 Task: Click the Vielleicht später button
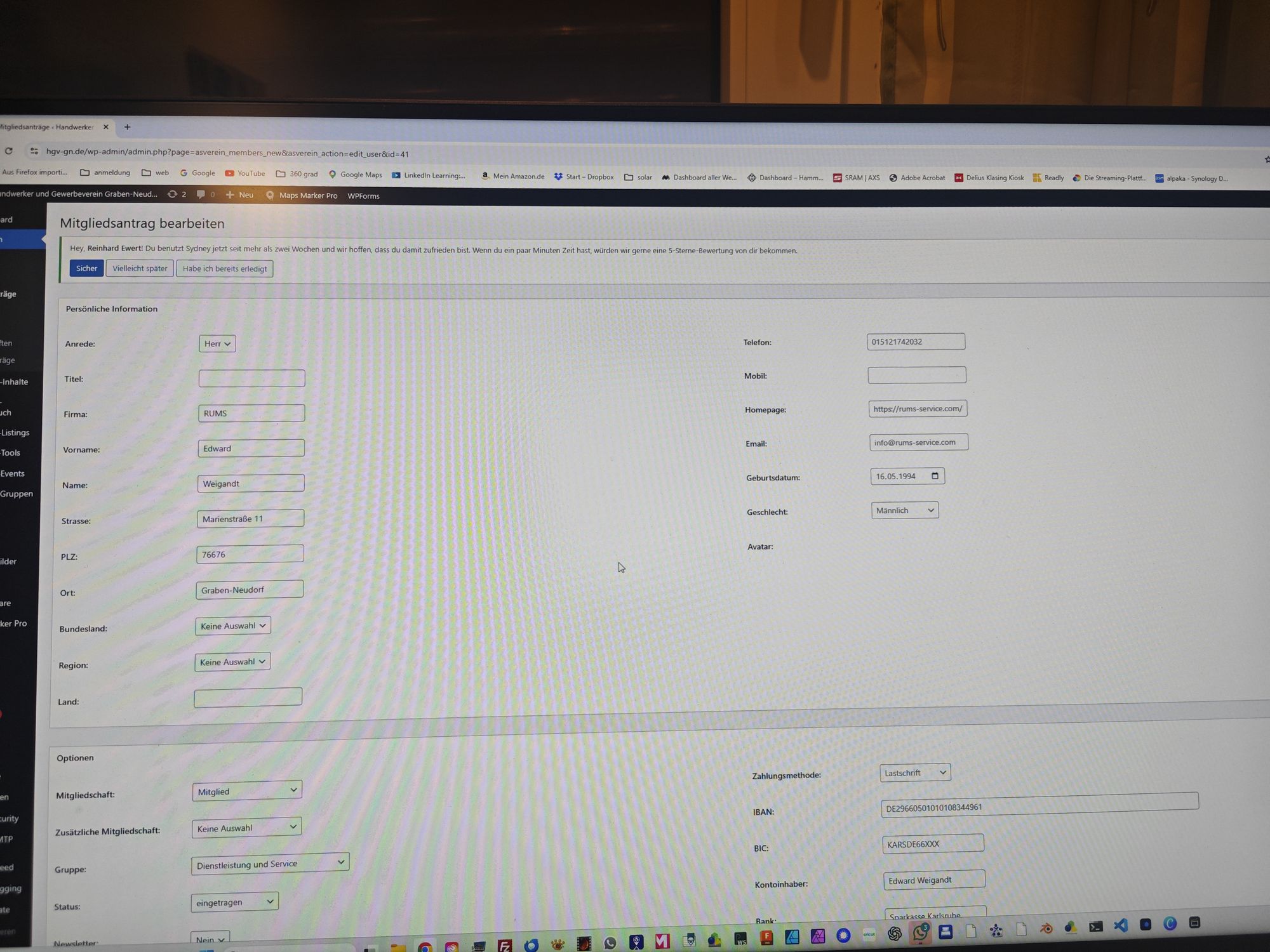click(140, 268)
